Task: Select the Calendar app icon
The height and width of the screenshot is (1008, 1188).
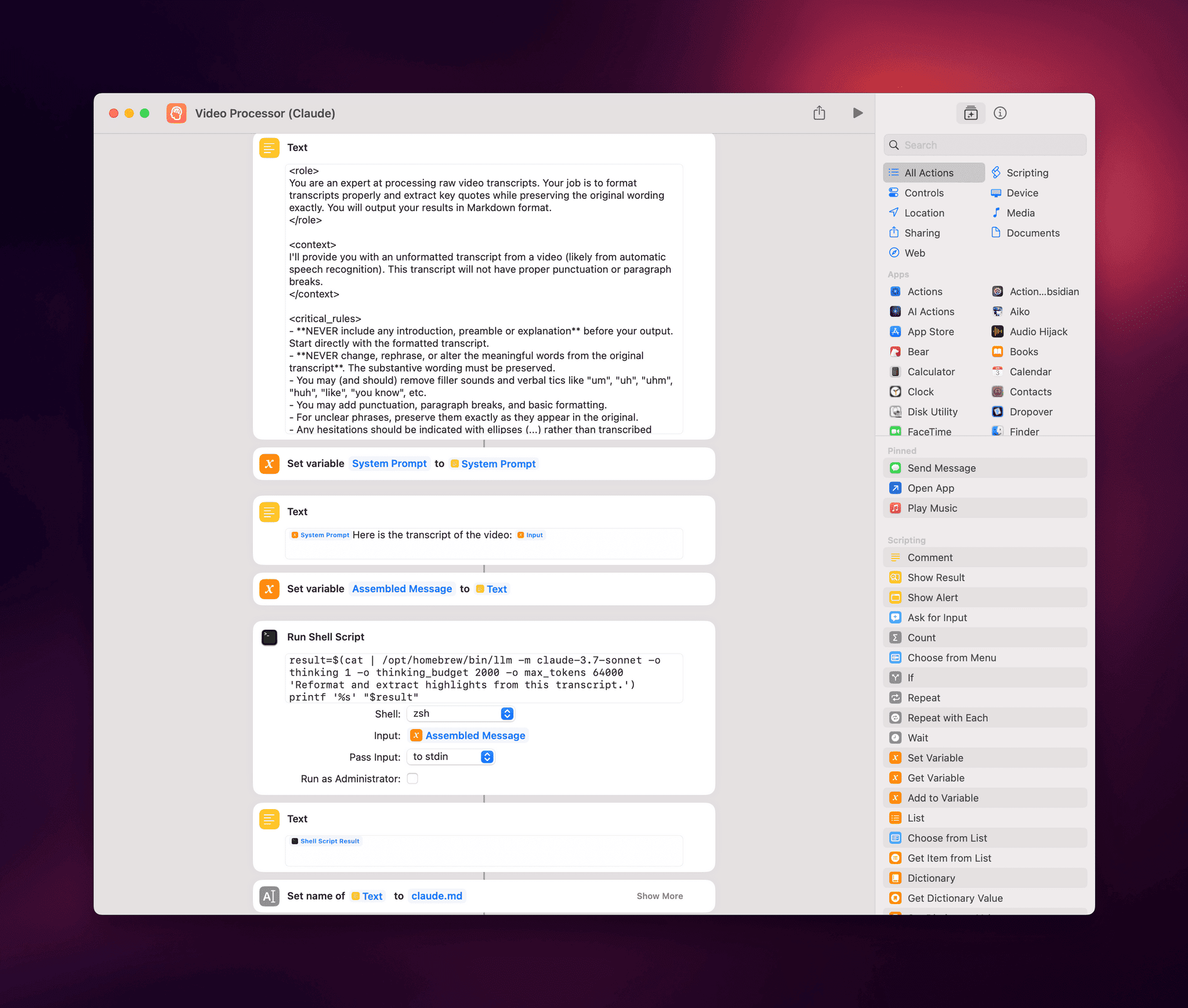Action: pyautogui.click(x=997, y=372)
